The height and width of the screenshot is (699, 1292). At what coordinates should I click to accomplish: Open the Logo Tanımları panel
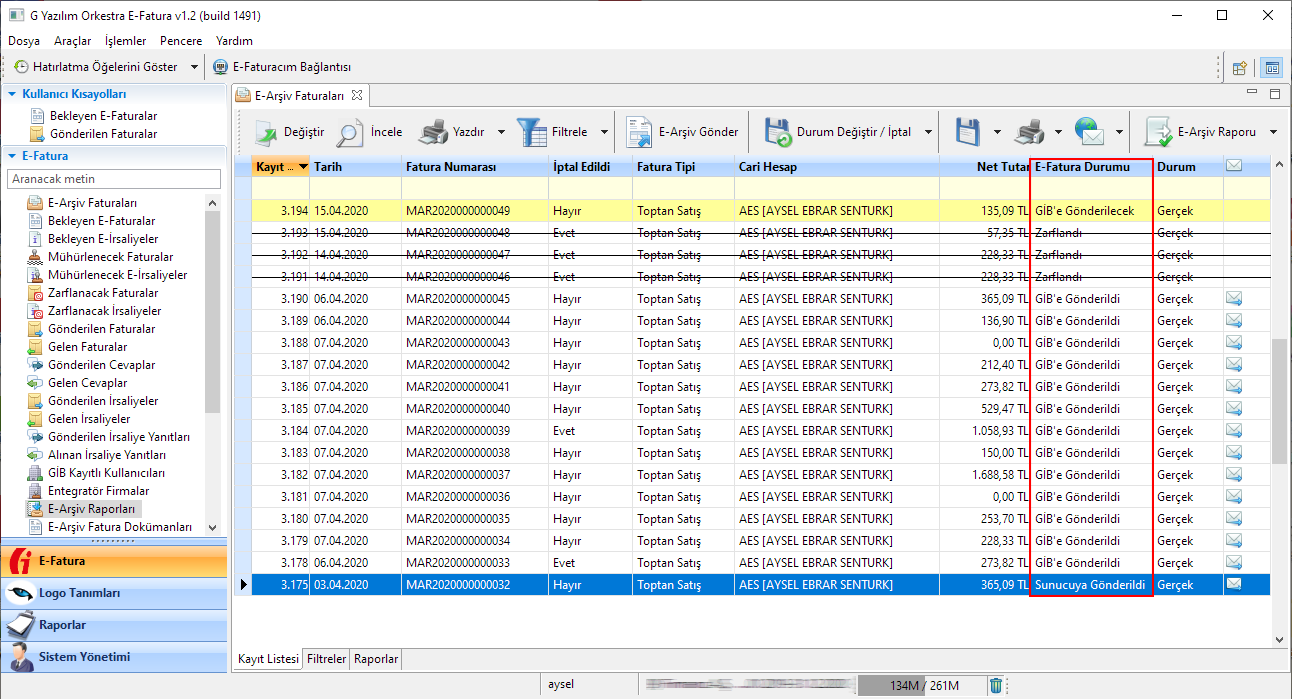coord(78,593)
